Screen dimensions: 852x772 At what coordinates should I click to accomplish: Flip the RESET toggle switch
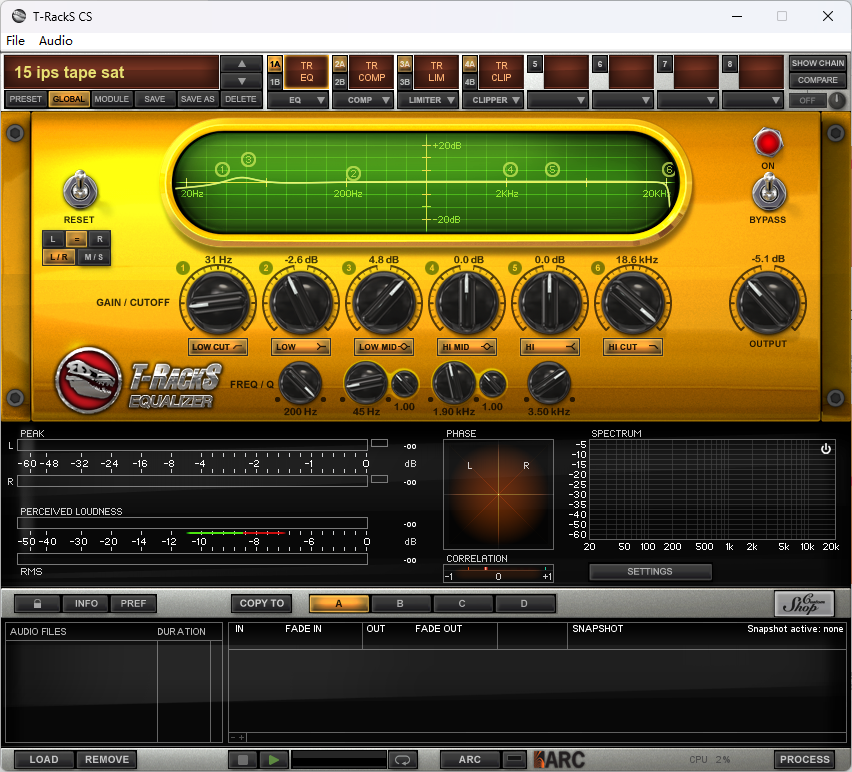point(80,191)
